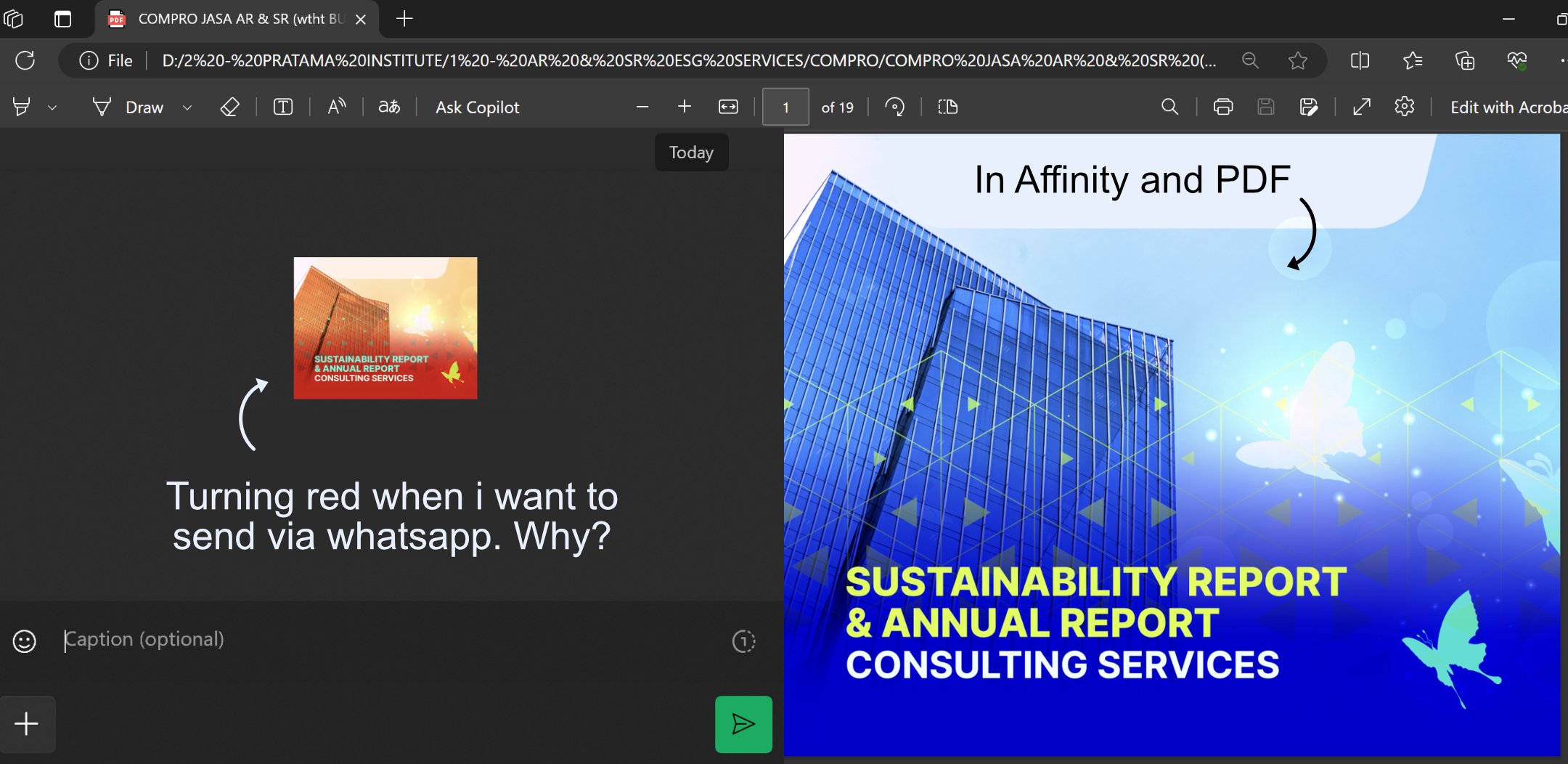Switch to two-page view layout
Viewport: 1568px width, 764px height.
coord(947,107)
